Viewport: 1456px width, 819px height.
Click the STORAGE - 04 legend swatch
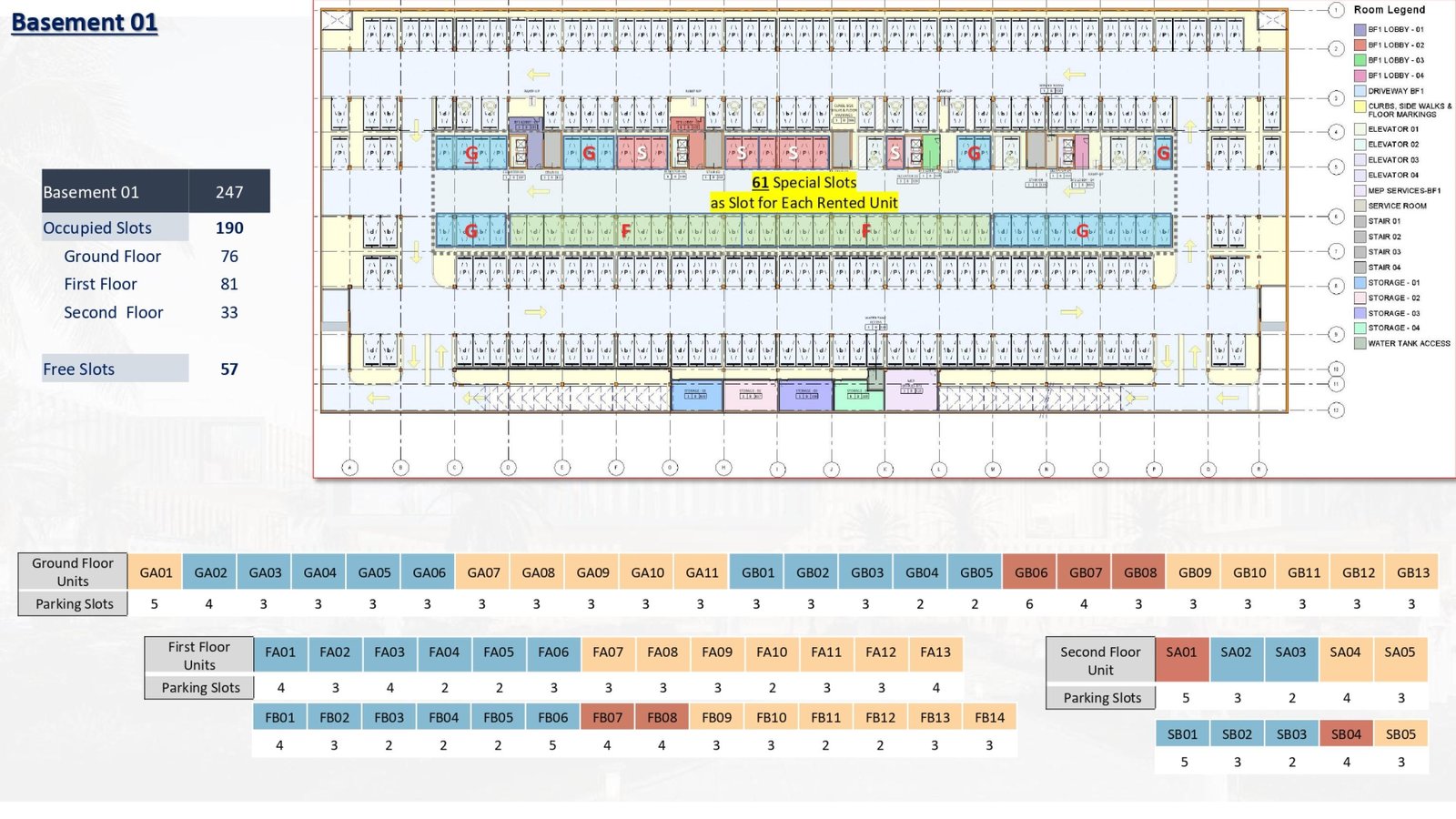[1360, 329]
